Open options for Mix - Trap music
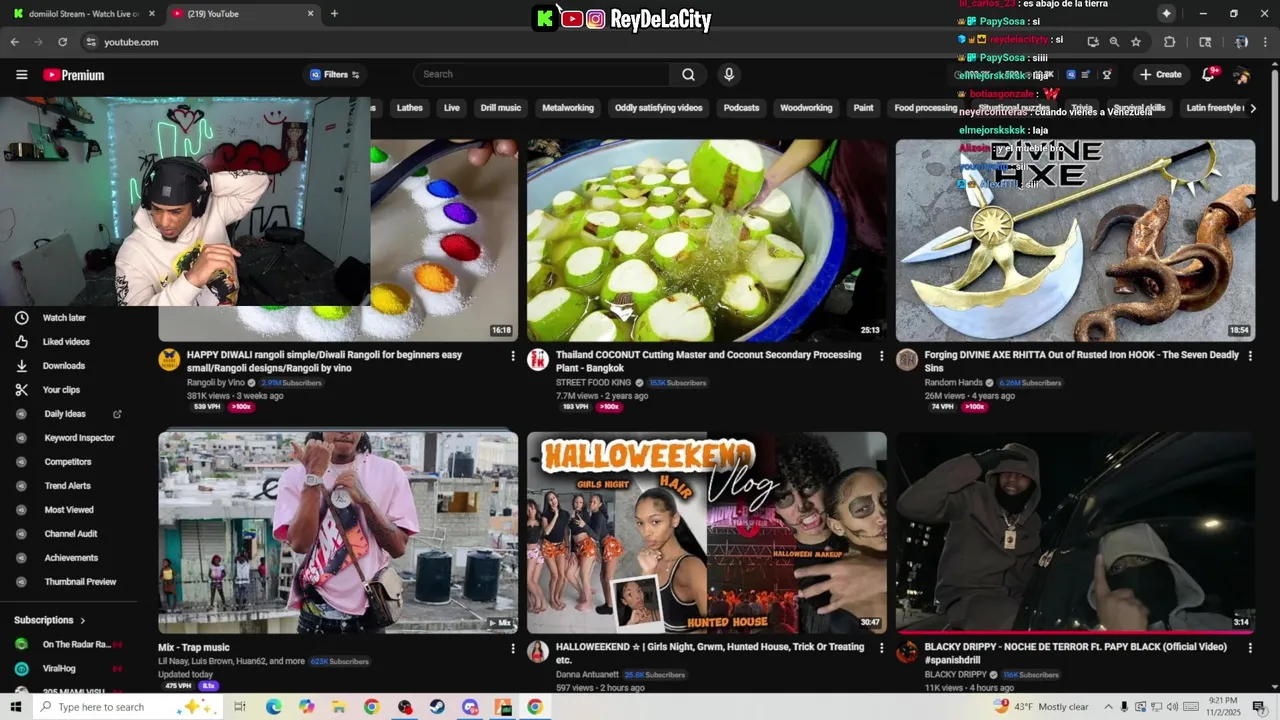This screenshot has width=1280, height=720. click(x=513, y=649)
